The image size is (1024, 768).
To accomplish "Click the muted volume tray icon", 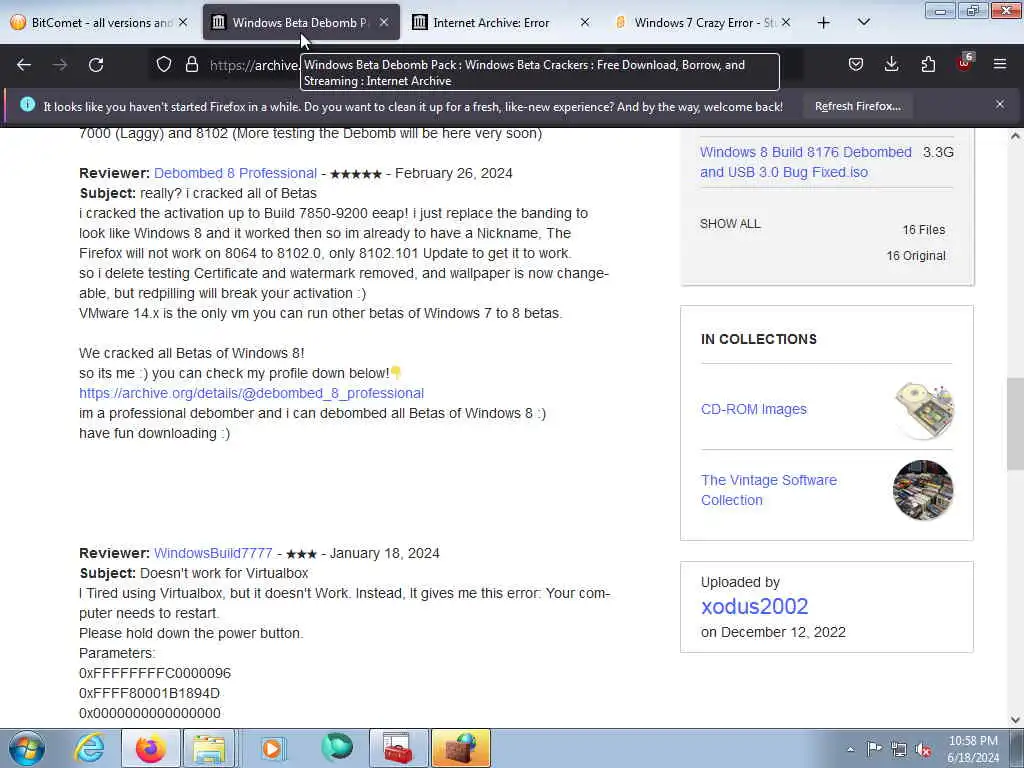I will click(923, 749).
